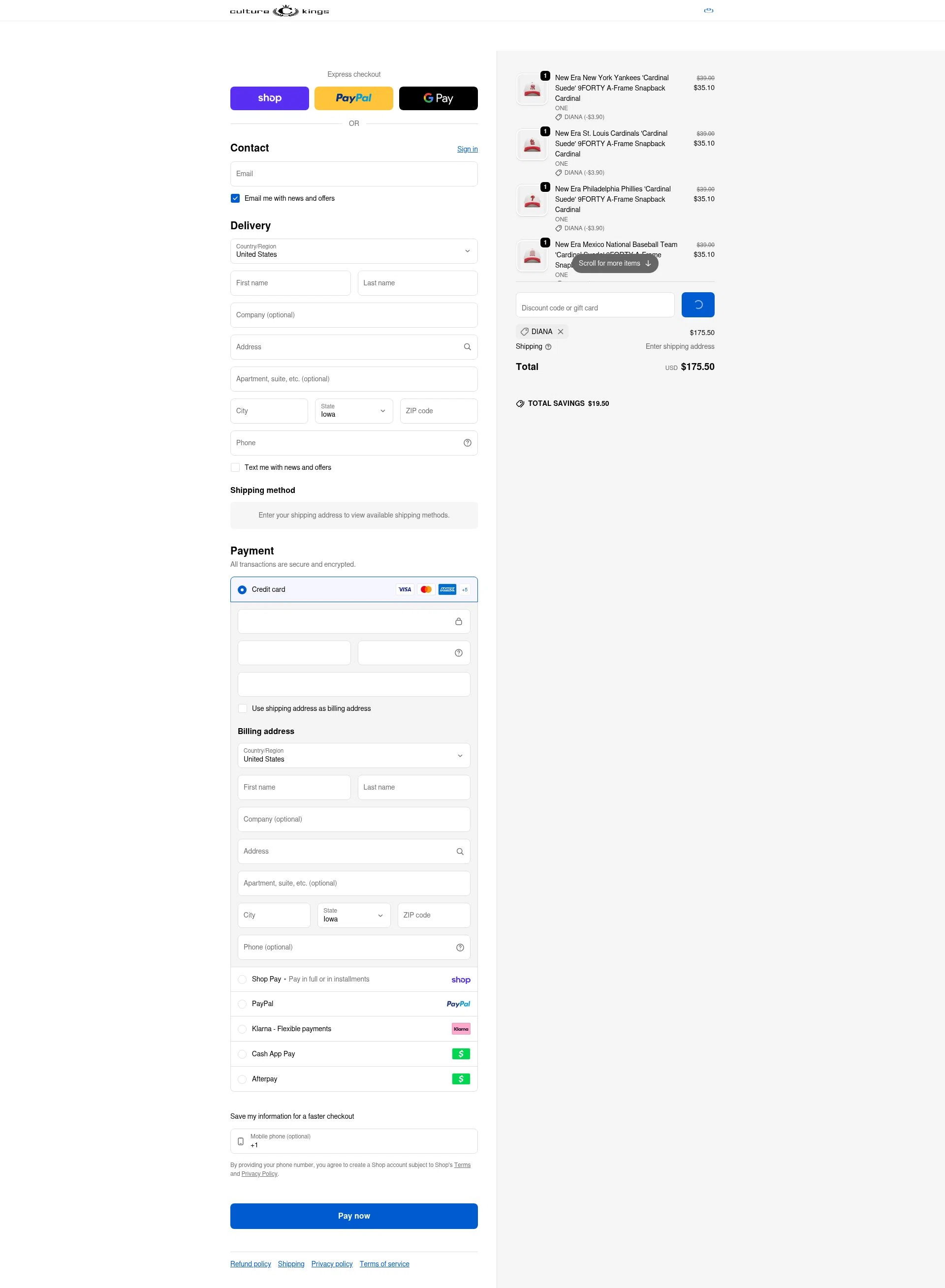This screenshot has height=1288, width=945.
Task: Click the security code help icon
Action: coord(458,653)
